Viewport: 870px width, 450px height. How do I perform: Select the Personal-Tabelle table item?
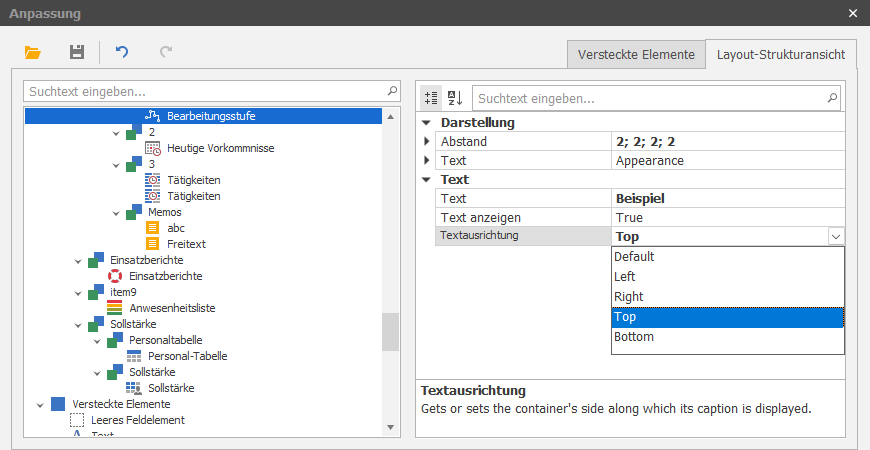135,356
